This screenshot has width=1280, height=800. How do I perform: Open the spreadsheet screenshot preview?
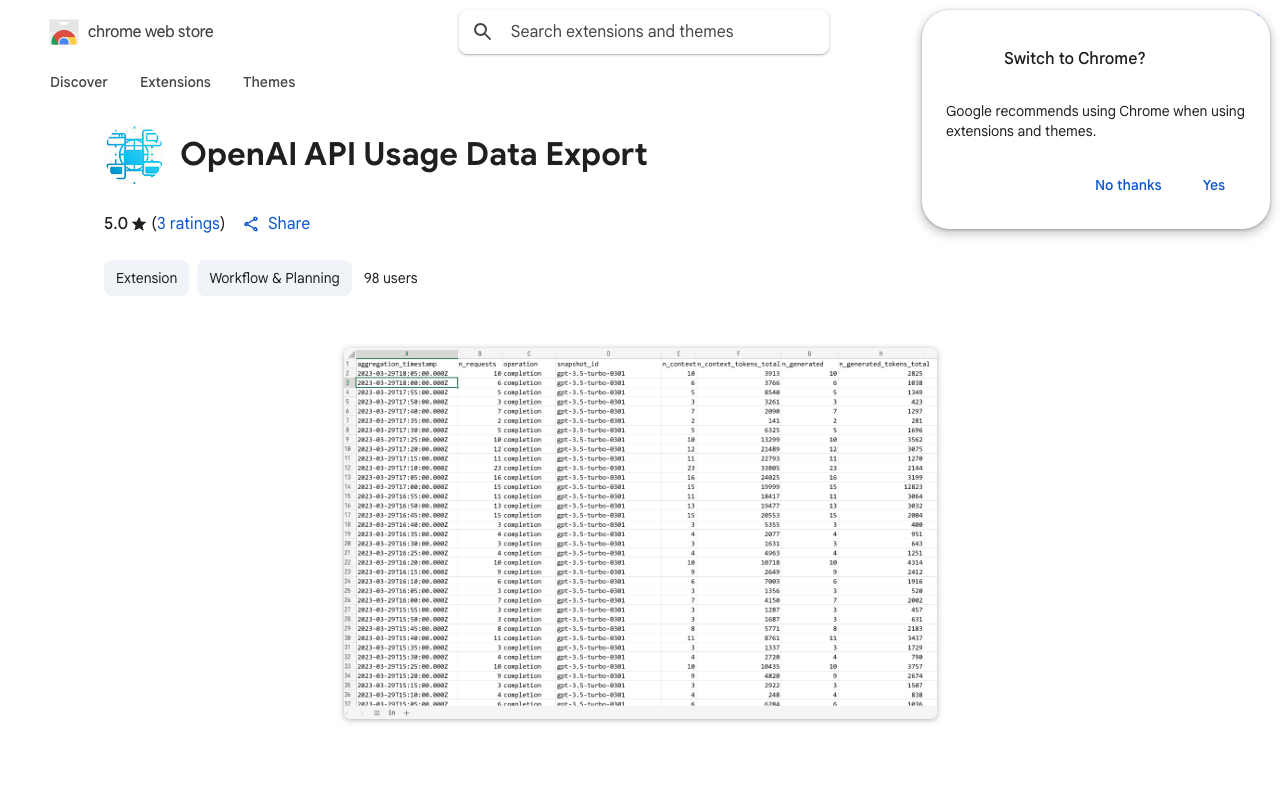[640, 532]
